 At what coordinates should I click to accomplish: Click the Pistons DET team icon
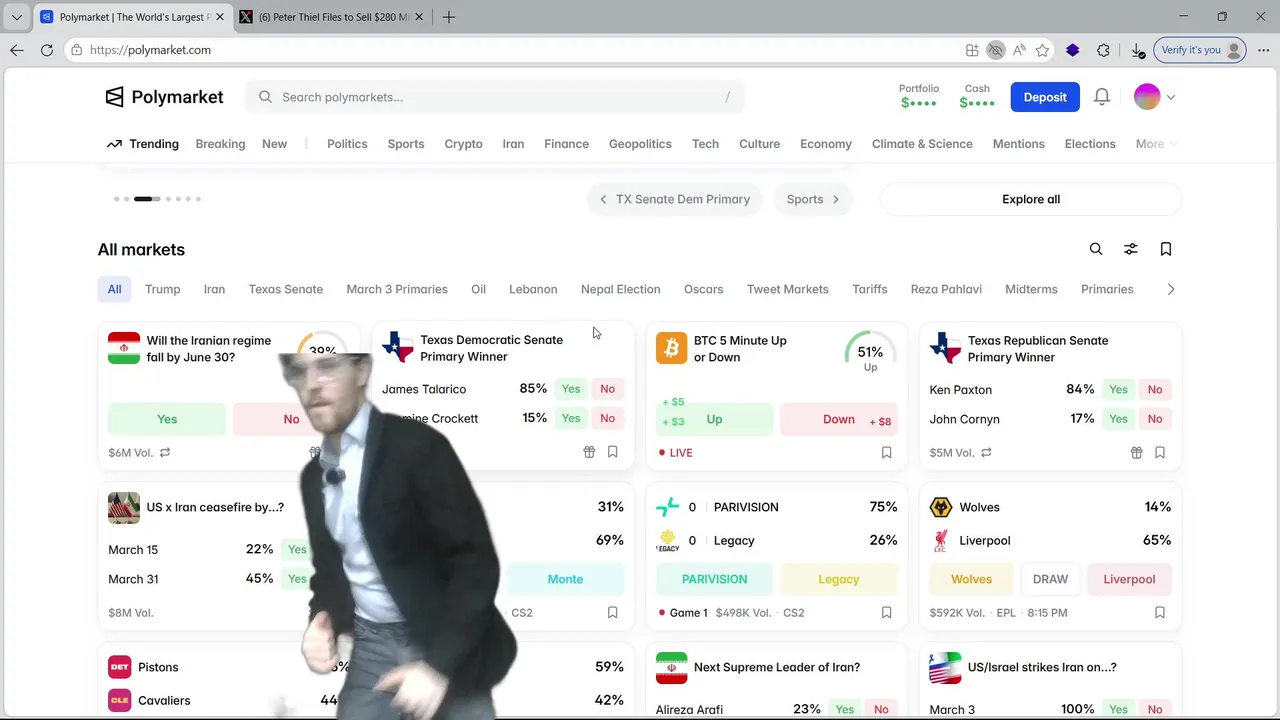point(120,667)
